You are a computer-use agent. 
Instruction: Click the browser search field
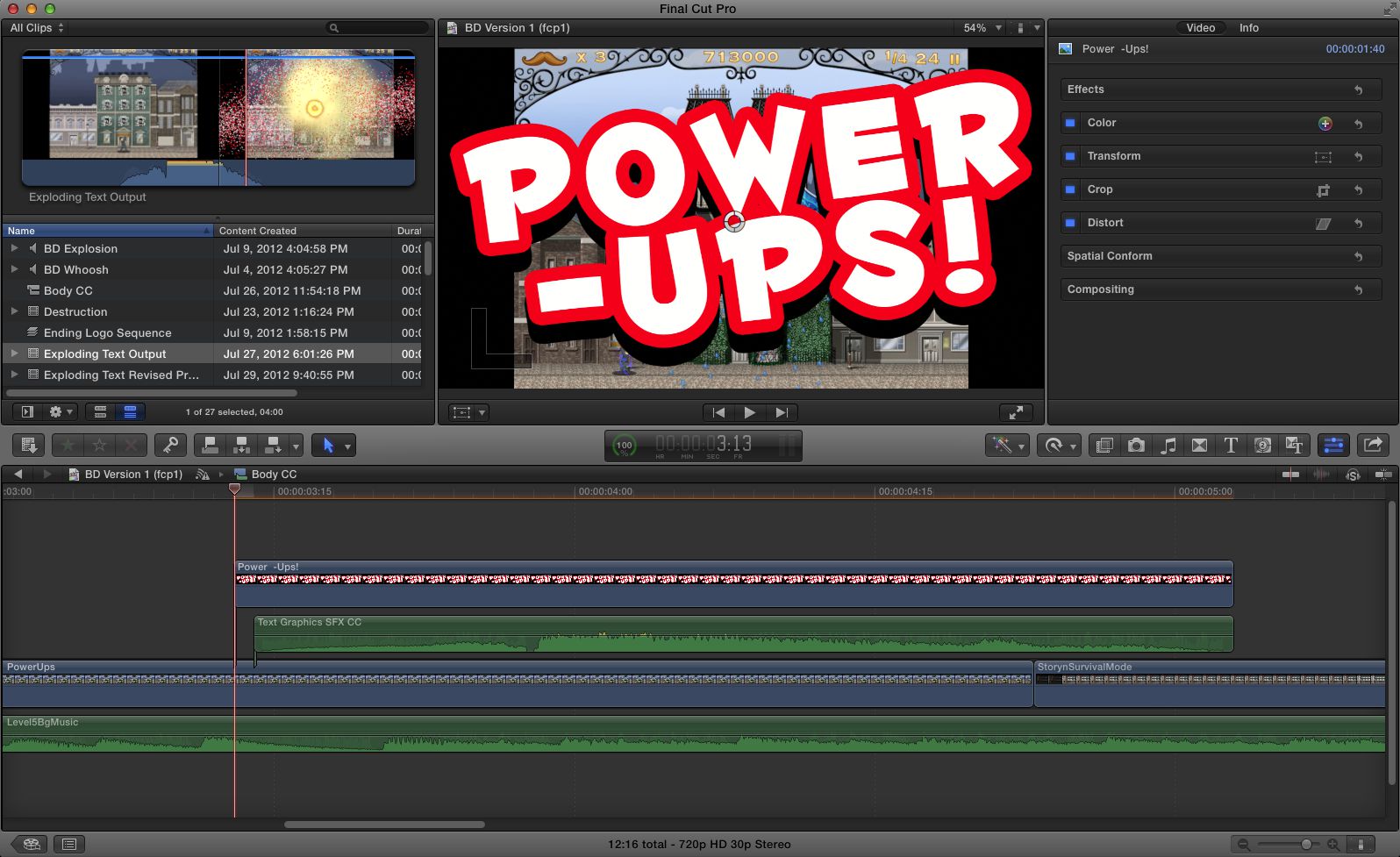(379, 28)
